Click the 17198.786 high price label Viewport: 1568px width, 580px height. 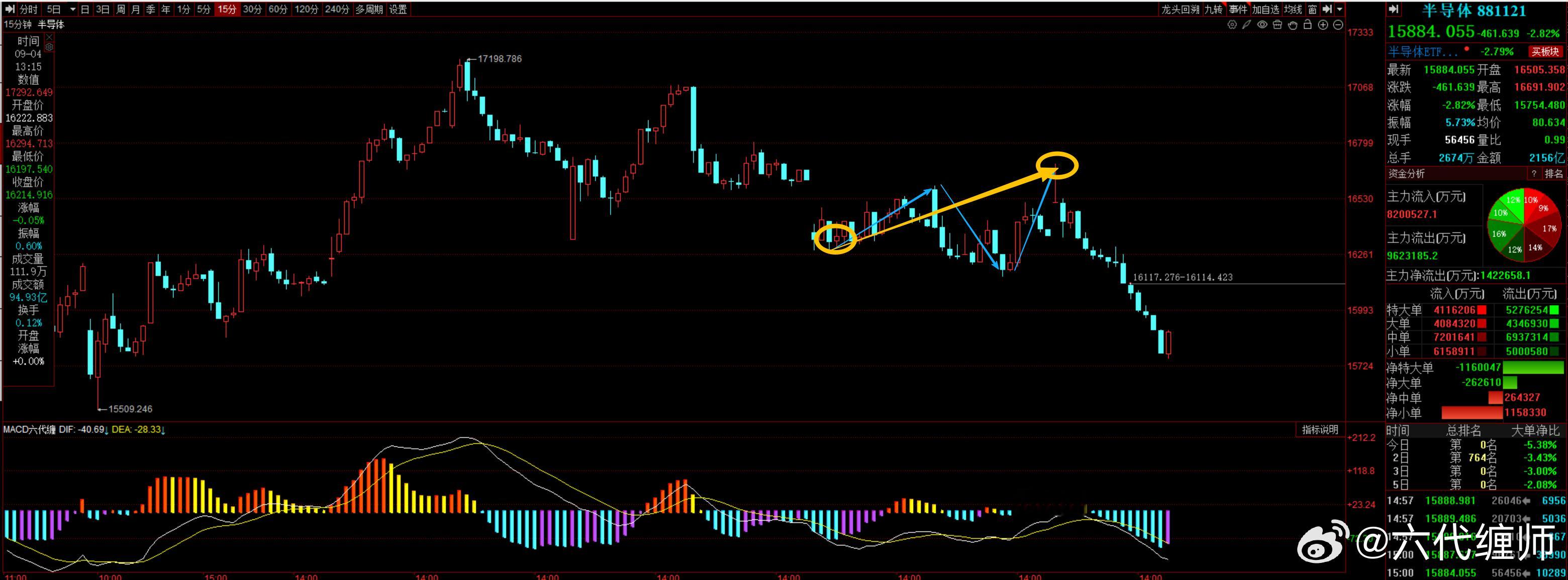[x=499, y=59]
